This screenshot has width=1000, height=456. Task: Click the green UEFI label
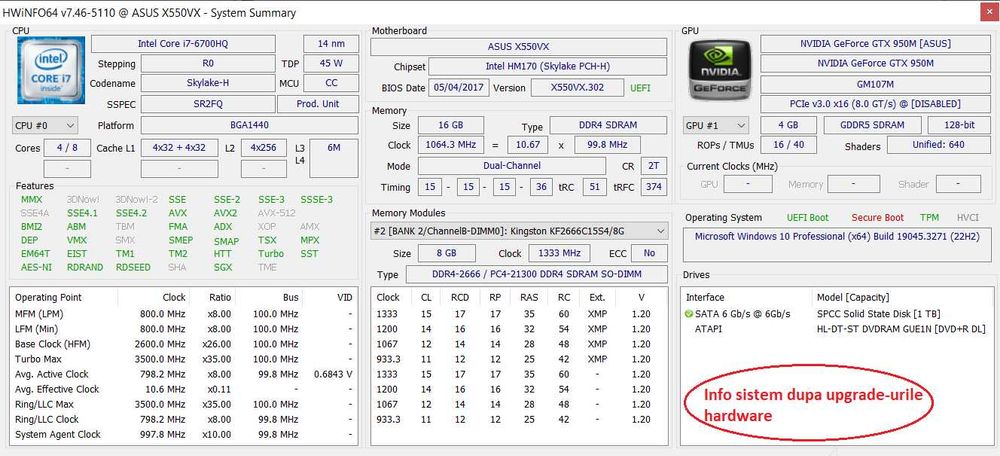click(640, 88)
